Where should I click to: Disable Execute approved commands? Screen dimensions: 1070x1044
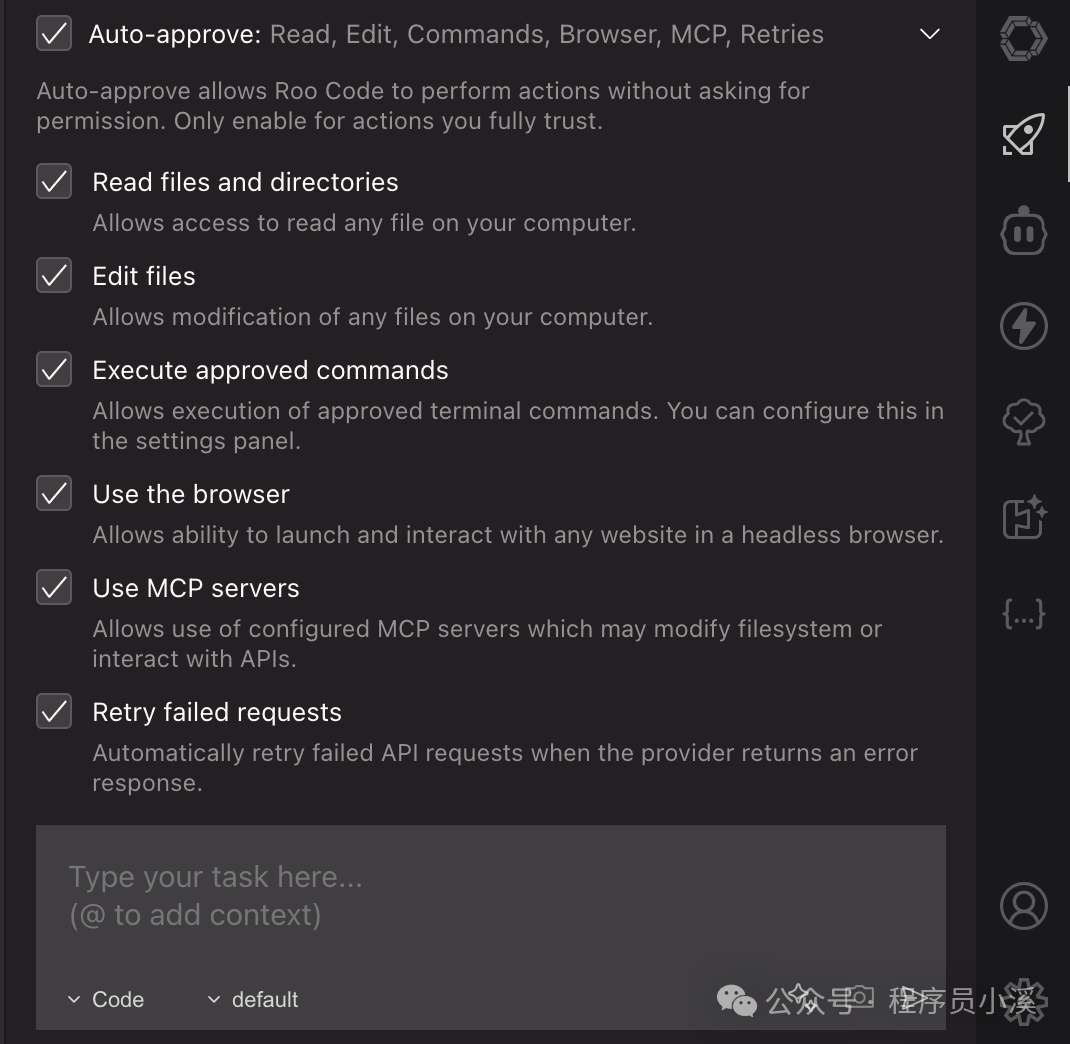pos(54,370)
